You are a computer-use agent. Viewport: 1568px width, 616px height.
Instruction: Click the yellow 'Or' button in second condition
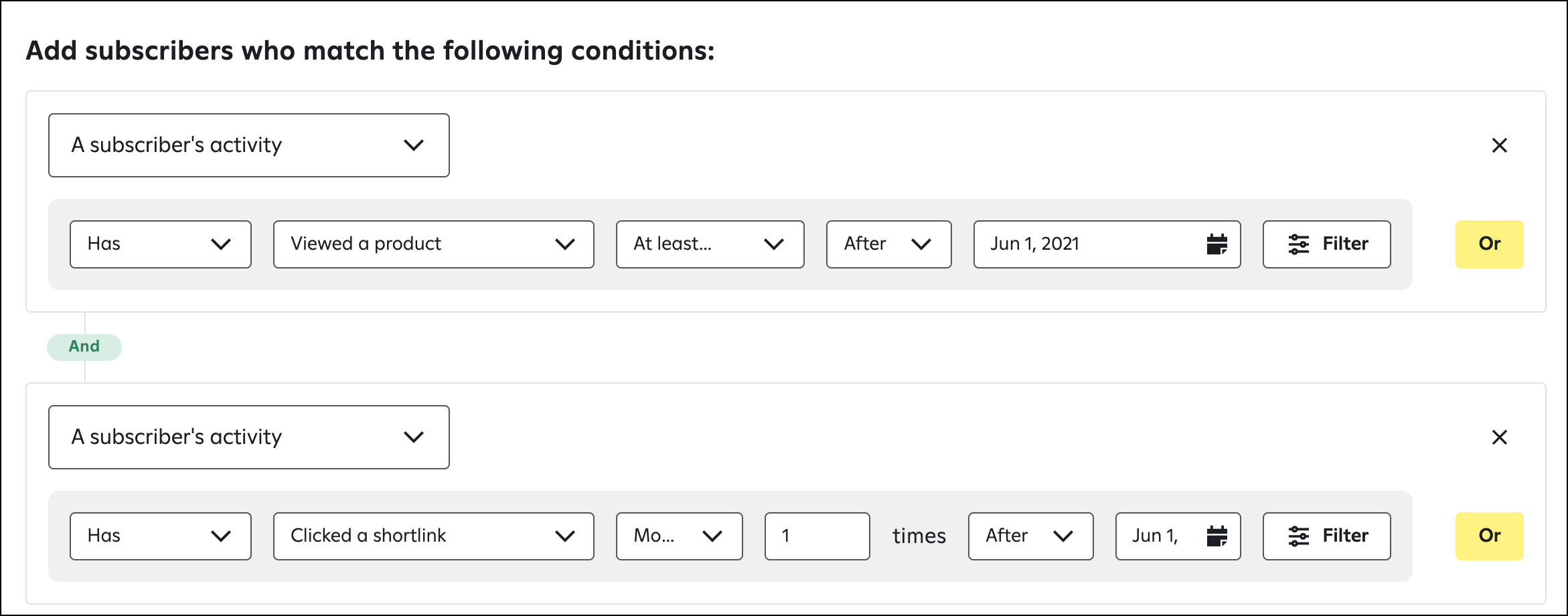coord(1490,536)
